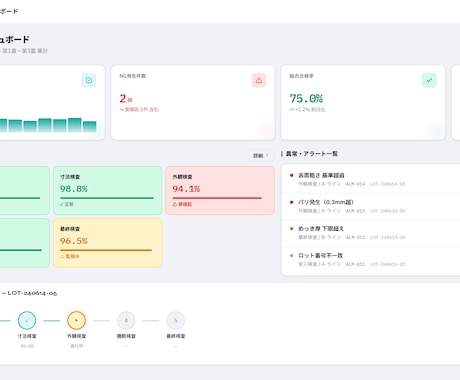The height and width of the screenshot is (380, 460).
Task: Click the completed teal checkmark step circle
Action: coord(27,320)
